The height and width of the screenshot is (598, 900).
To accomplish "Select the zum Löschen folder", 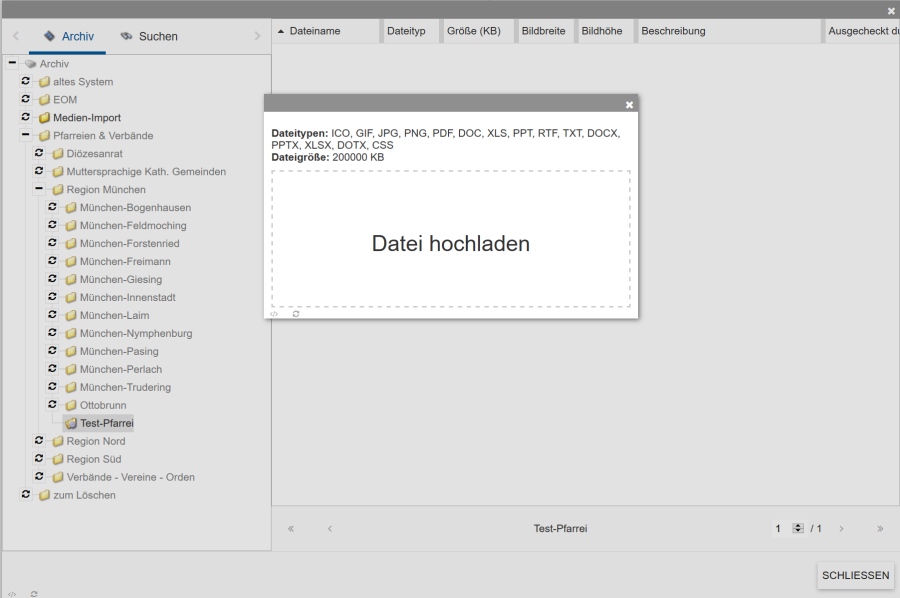I will click(x=84, y=496).
